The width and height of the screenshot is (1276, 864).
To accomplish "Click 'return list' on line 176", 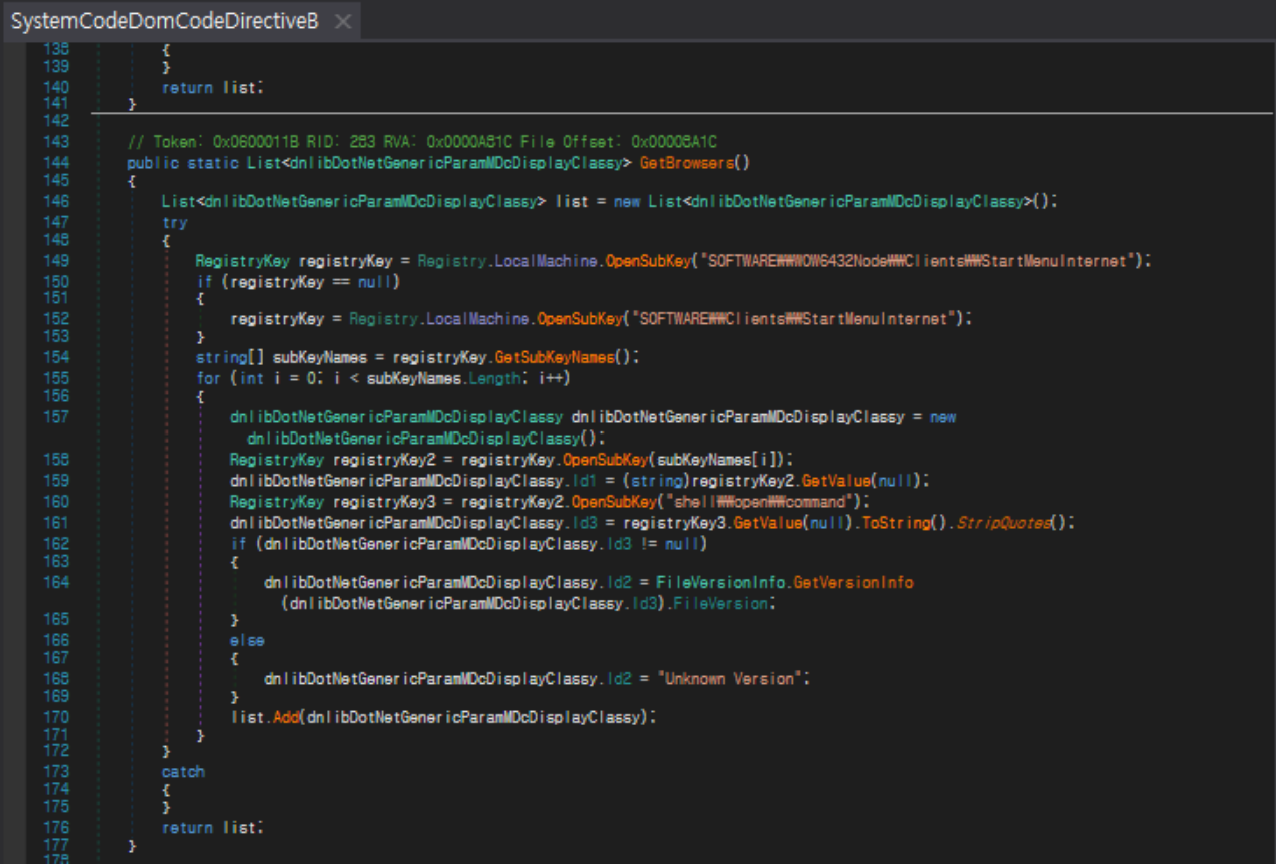I will 210,828.
